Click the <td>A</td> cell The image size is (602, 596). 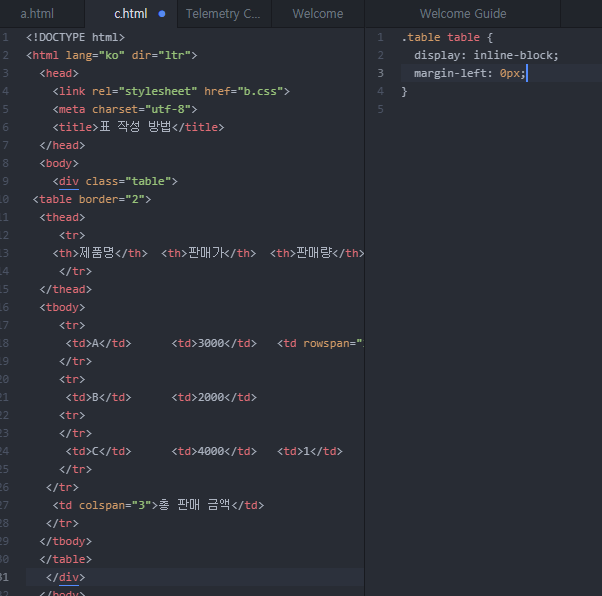pyautogui.click(x=99, y=343)
